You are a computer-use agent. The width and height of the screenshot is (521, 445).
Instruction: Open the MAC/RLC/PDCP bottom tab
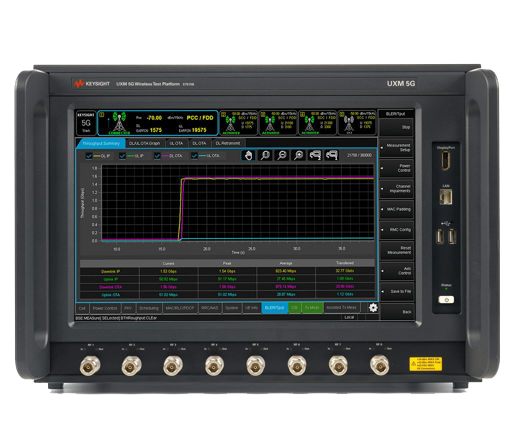(180, 308)
